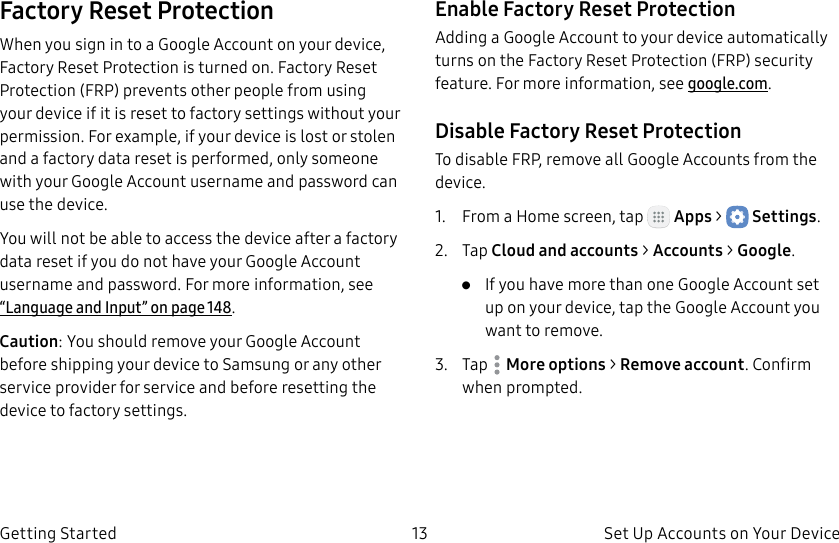Click the bold "Accounts" text in step 2
This screenshot has width=839, height=543.
pyautogui.click(x=687, y=251)
